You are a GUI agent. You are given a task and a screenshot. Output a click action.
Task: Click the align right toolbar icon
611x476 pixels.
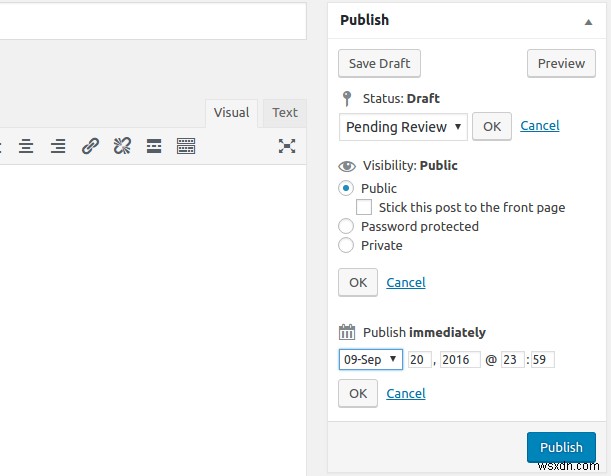coord(58,146)
